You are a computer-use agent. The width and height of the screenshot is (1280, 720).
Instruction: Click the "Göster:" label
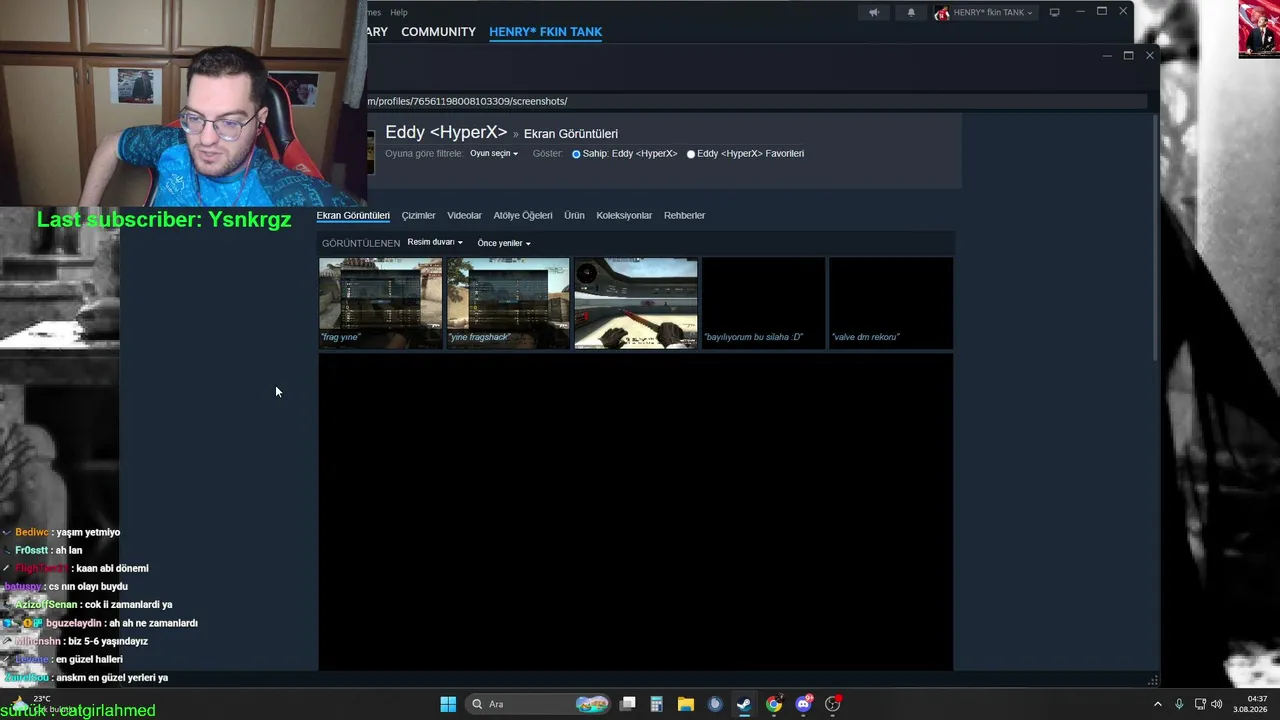[548, 154]
